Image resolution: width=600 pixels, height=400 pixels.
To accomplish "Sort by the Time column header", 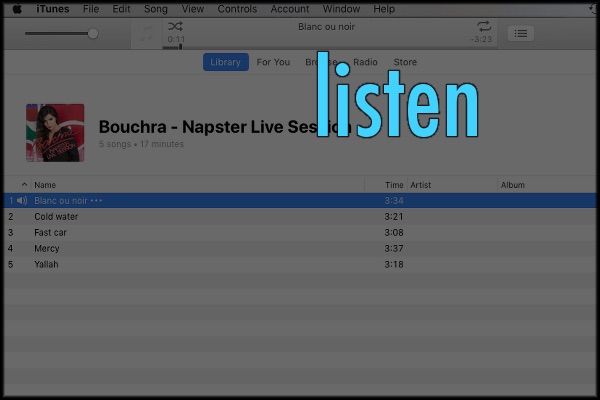I will coord(394,185).
